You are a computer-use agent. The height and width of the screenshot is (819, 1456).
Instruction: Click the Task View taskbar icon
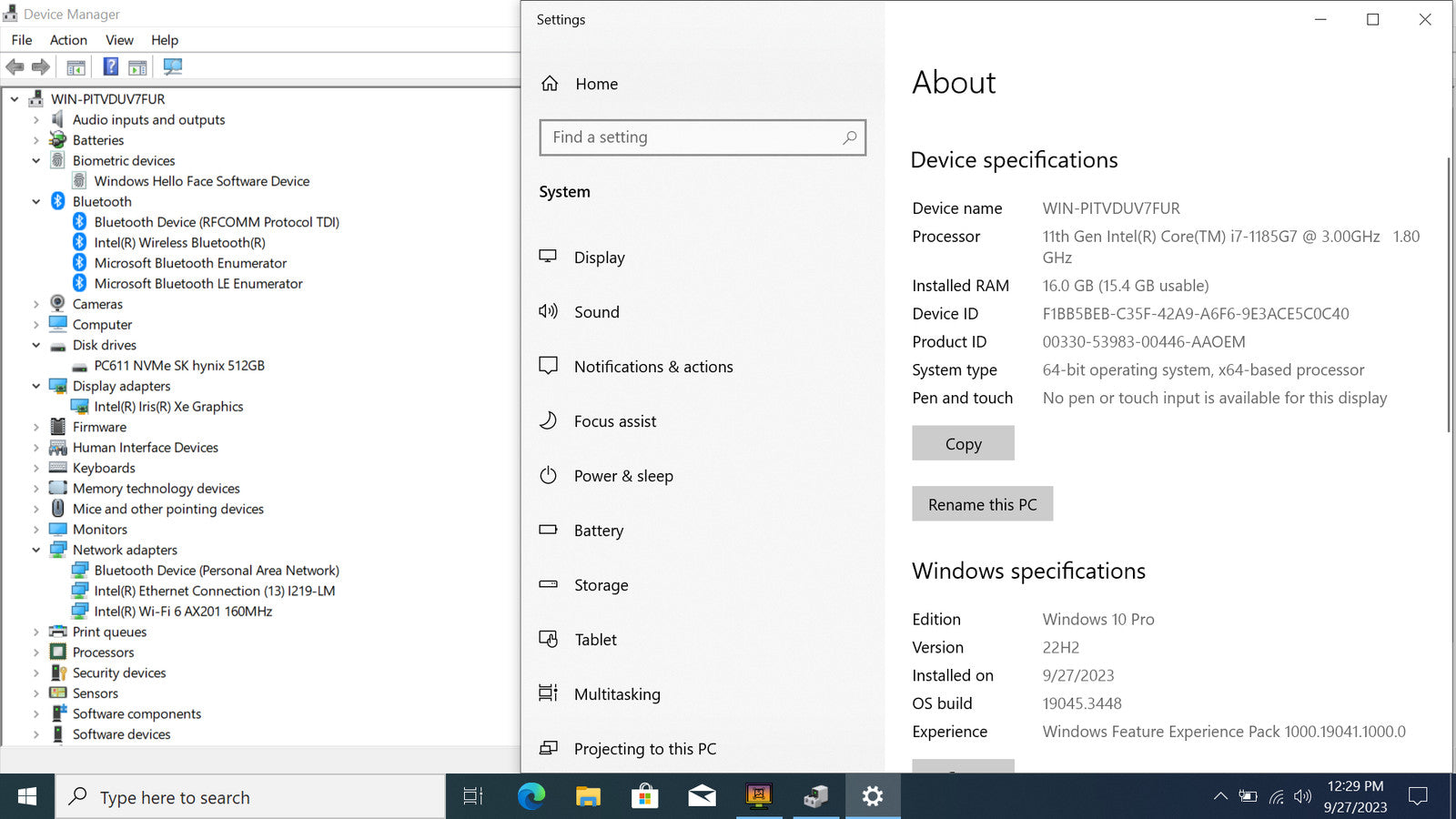pyautogui.click(x=473, y=796)
